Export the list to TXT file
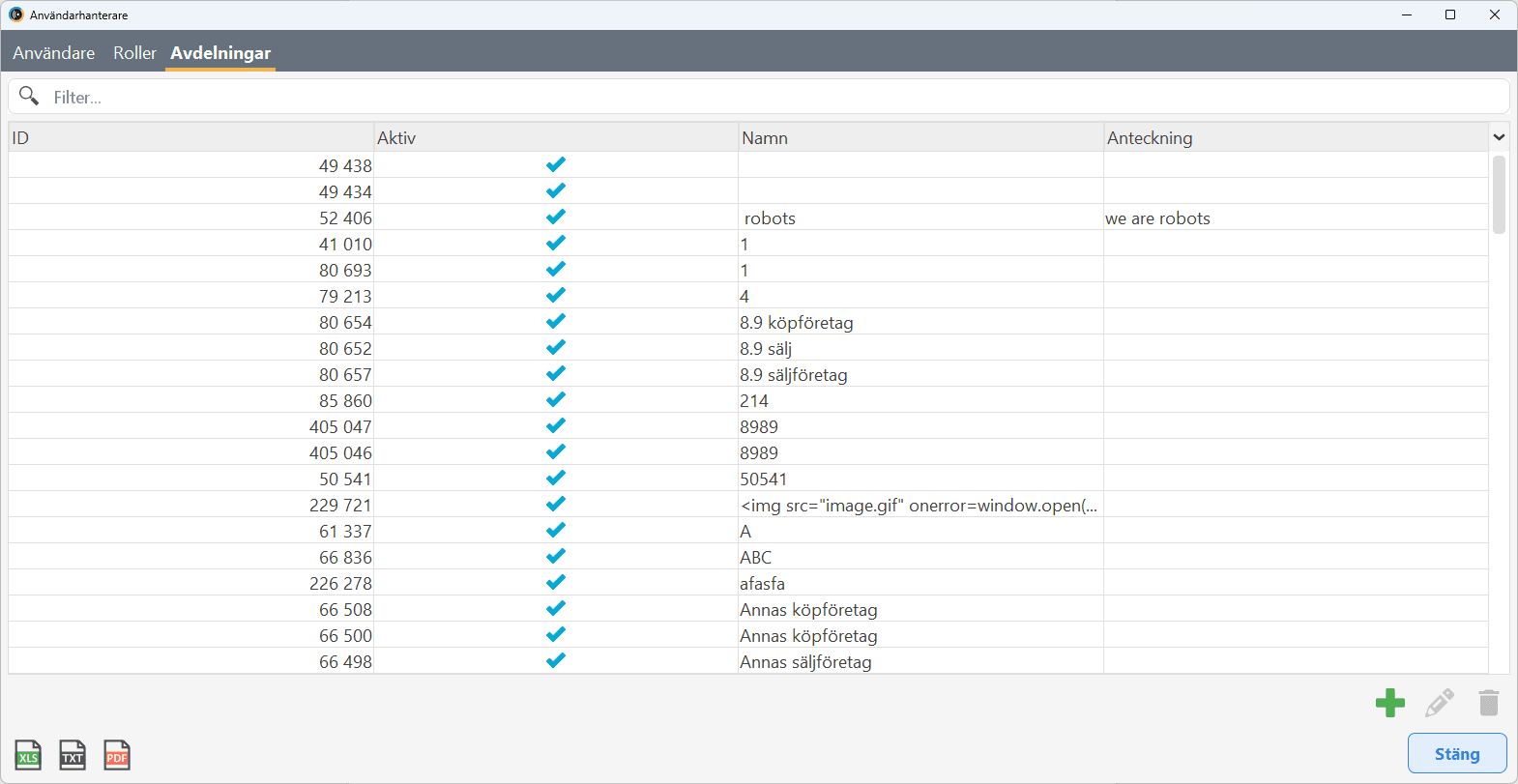 pyautogui.click(x=73, y=755)
